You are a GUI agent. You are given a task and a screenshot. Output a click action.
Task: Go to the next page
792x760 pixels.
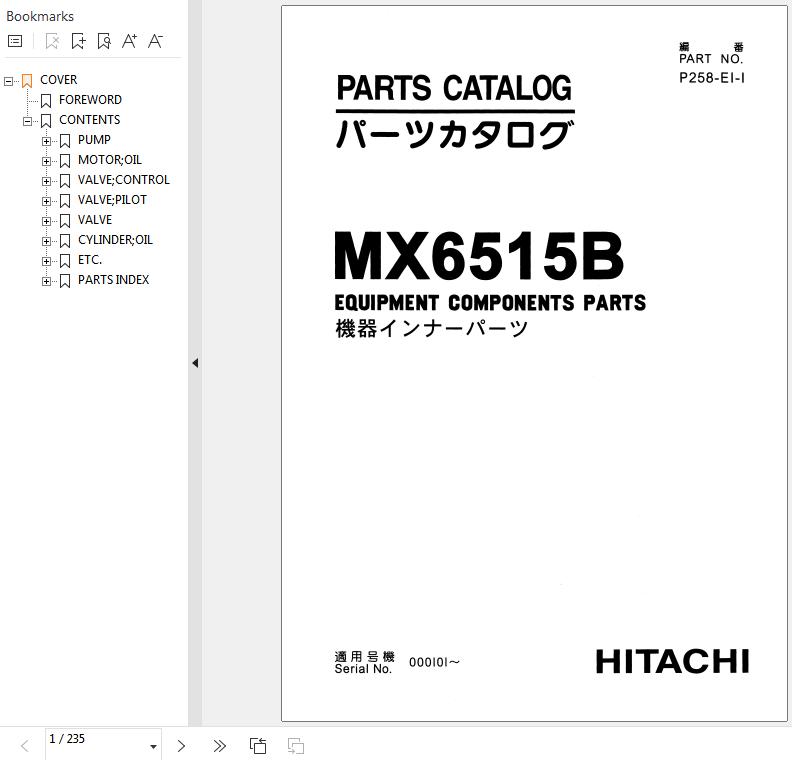pos(181,746)
